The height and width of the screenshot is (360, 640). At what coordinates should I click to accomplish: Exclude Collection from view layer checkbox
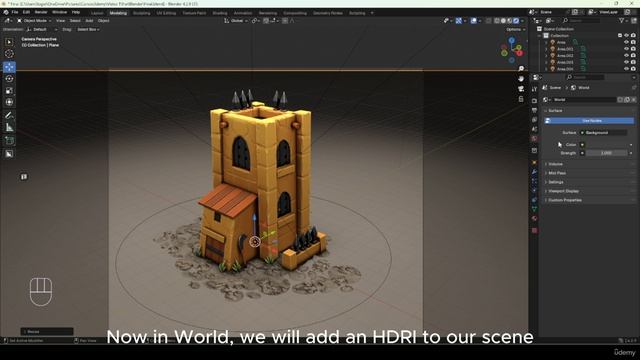click(620, 36)
